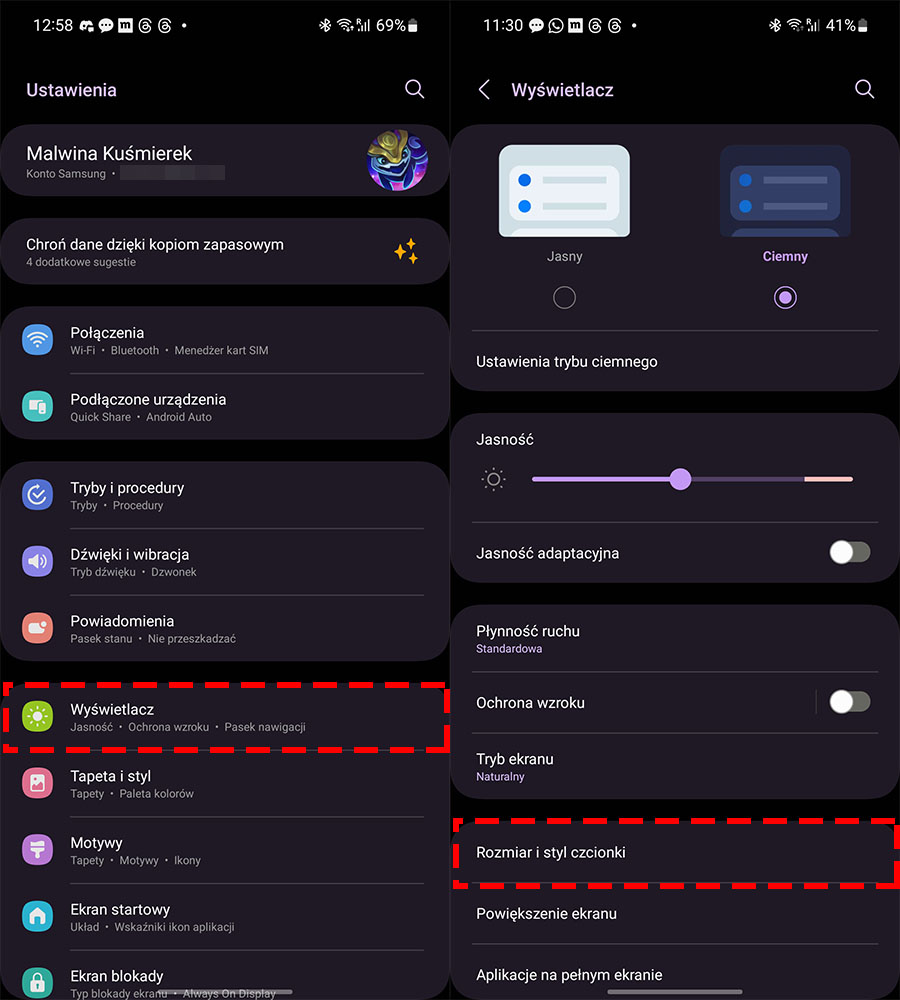The width and height of the screenshot is (900, 1000).
Task: Select the Jasny radio button
Action: [x=564, y=297]
